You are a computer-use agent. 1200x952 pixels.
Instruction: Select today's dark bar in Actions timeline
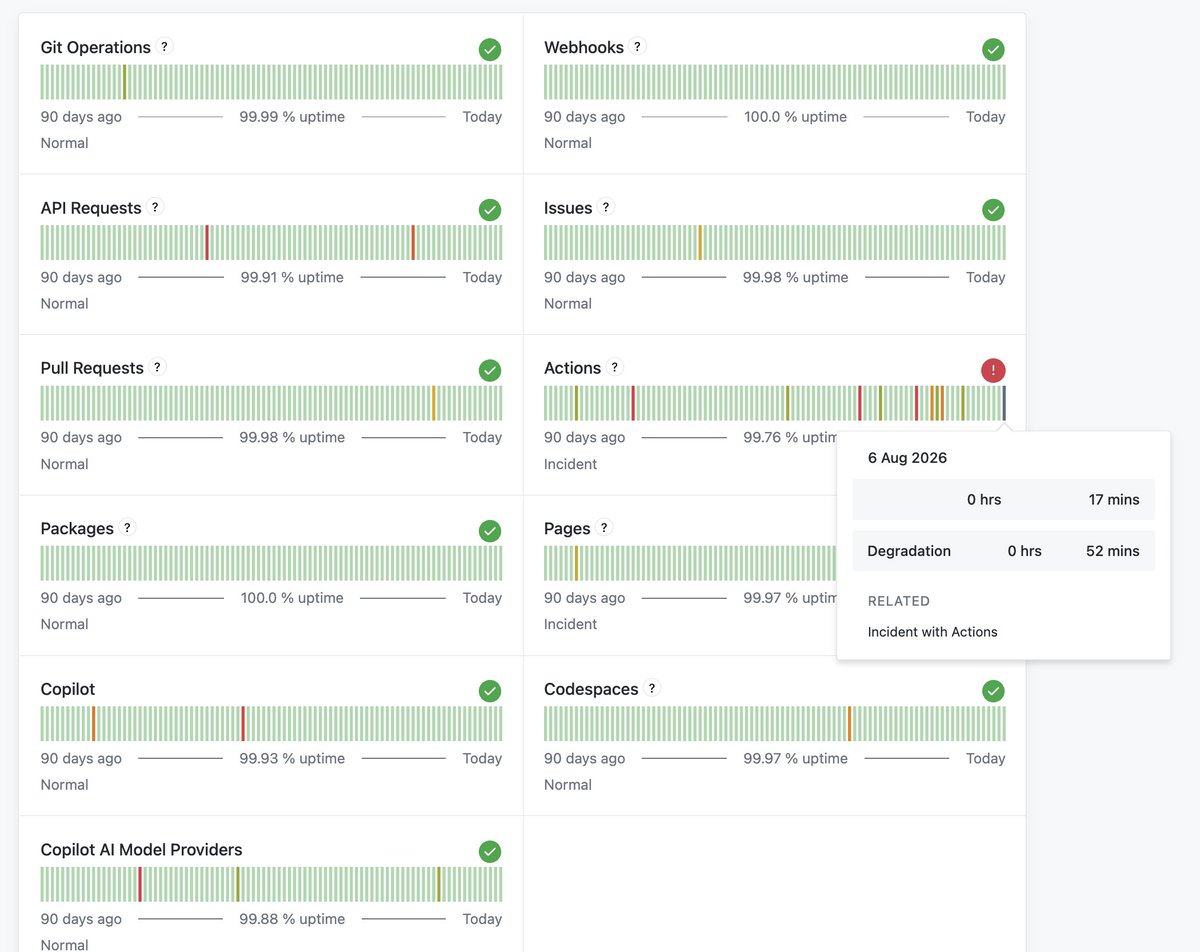[x=1004, y=403]
